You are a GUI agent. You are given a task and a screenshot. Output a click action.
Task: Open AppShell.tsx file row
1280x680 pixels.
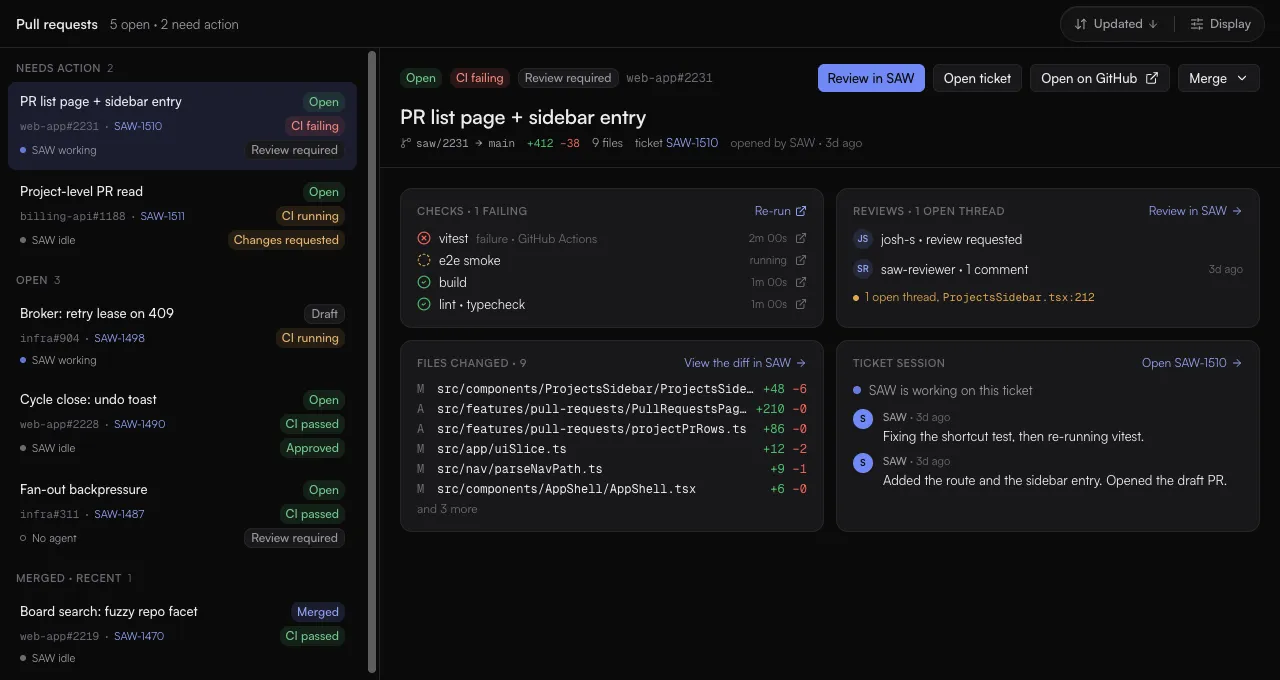tap(612, 489)
